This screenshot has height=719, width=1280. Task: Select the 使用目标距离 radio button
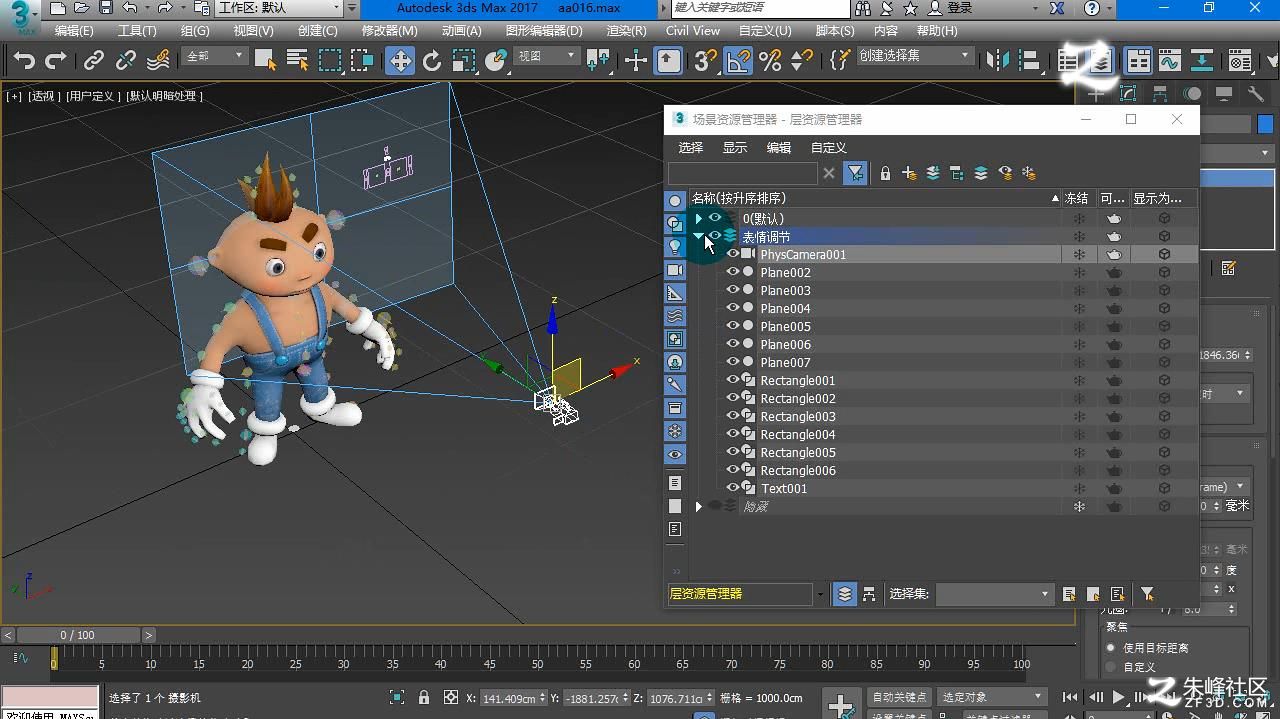coord(1110,648)
